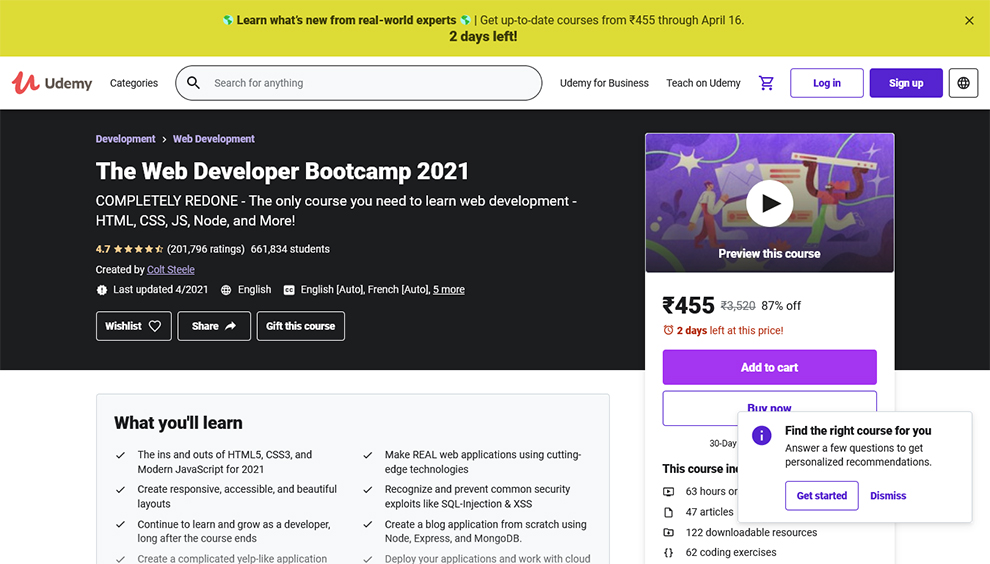The width and height of the screenshot is (990, 564).
Task: Go to Web Development breadcrumb
Action: (x=213, y=139)
